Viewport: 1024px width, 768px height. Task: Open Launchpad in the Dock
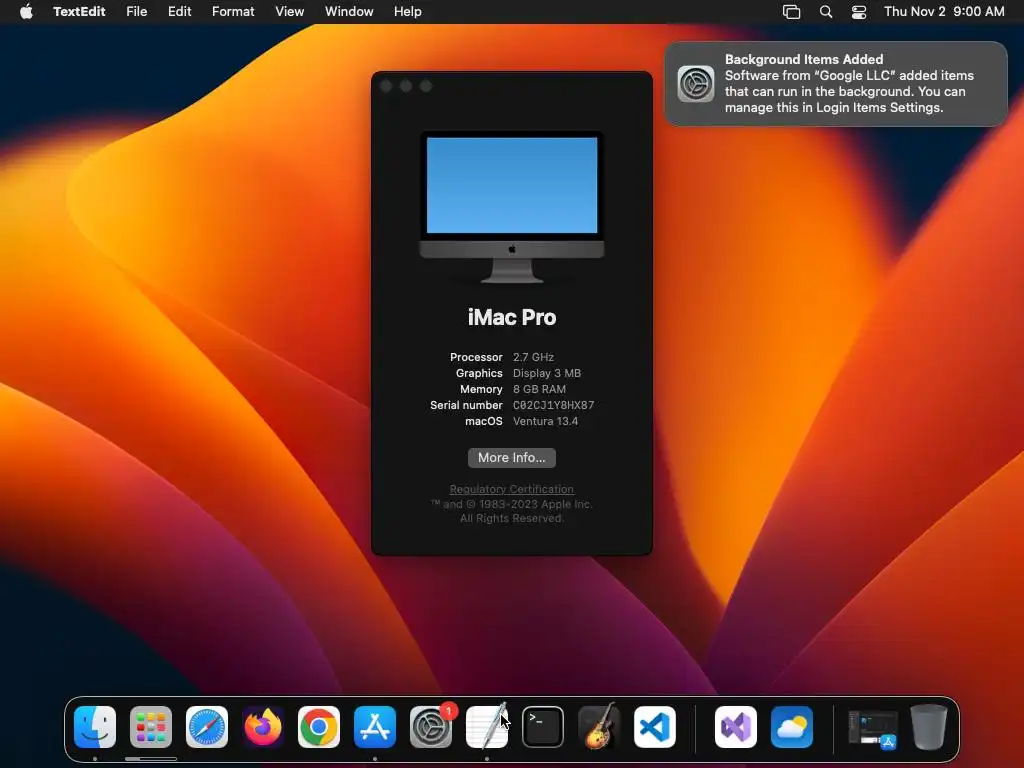click(151, 726)
